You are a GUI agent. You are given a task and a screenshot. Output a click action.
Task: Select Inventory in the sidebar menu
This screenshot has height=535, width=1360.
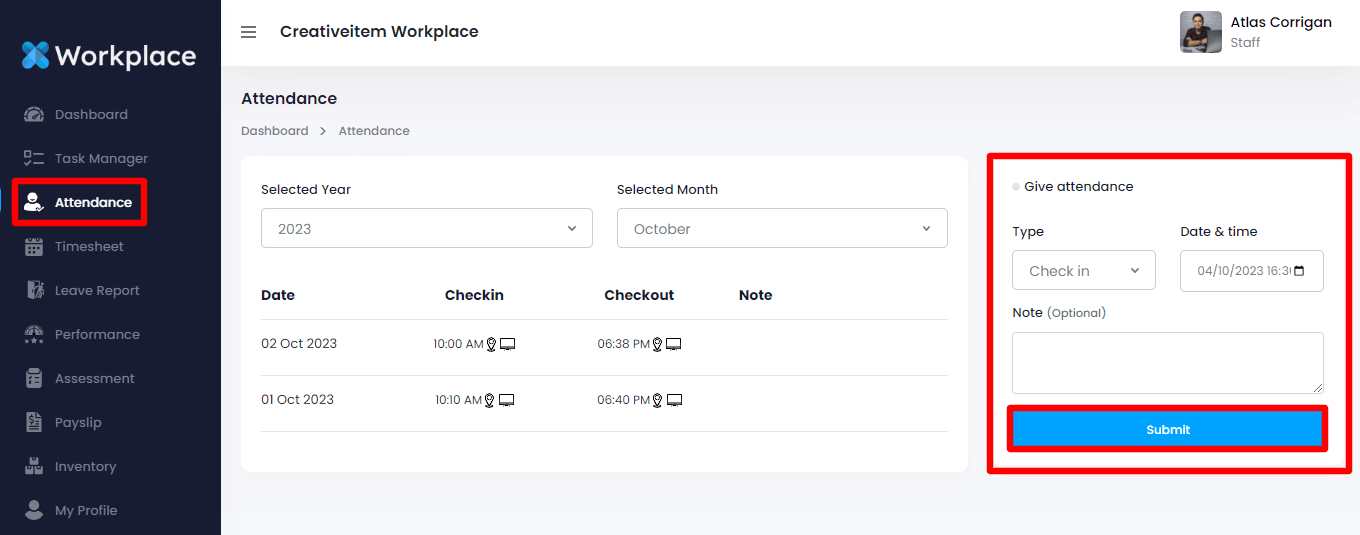coord(85,466)
